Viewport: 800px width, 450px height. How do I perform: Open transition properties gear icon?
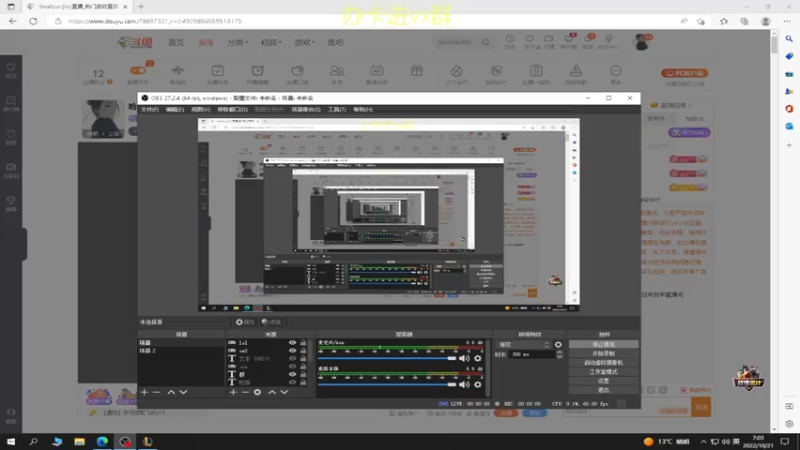558,344
